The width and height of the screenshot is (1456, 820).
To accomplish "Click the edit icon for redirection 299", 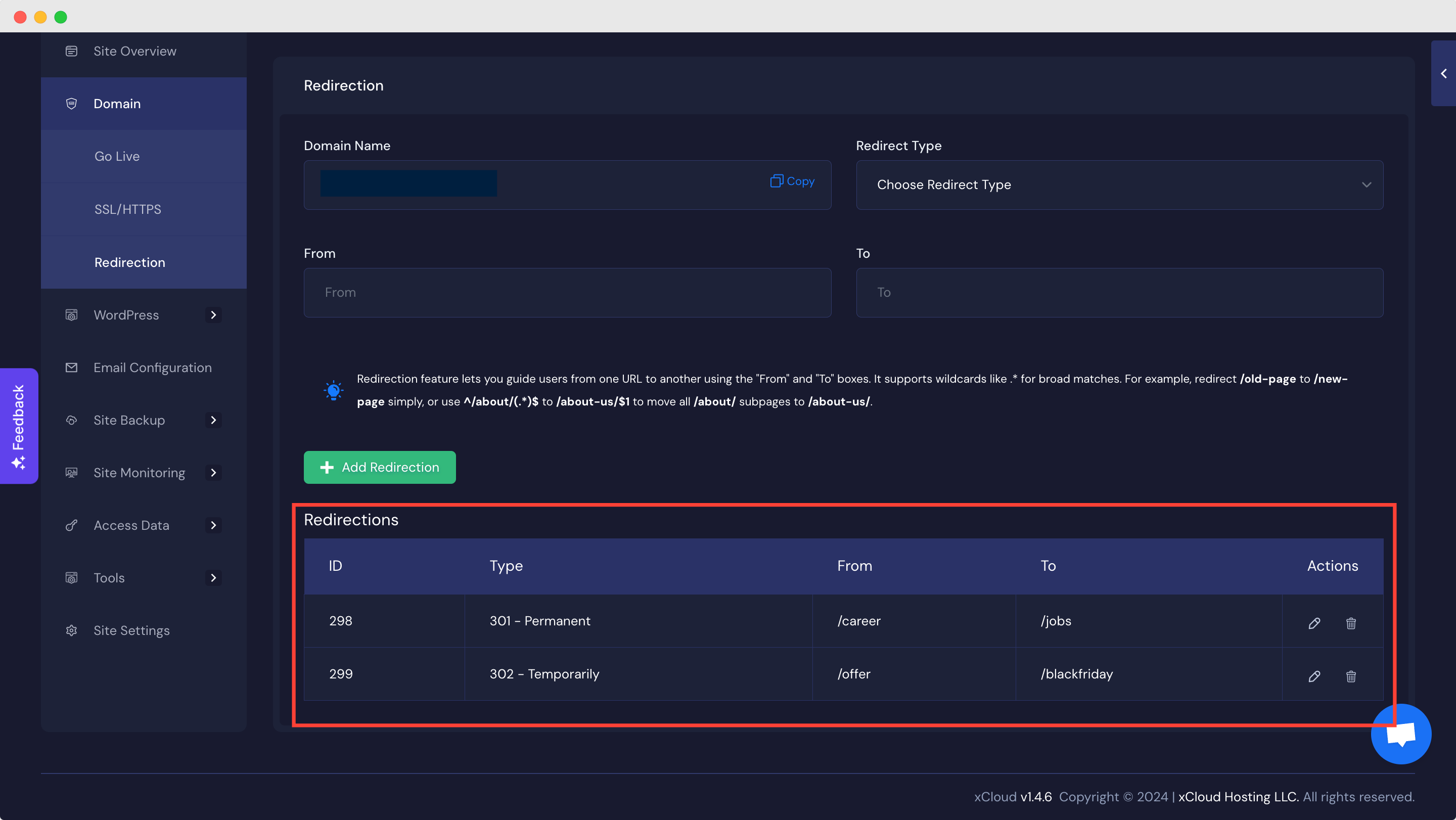I will [1314, 675].
